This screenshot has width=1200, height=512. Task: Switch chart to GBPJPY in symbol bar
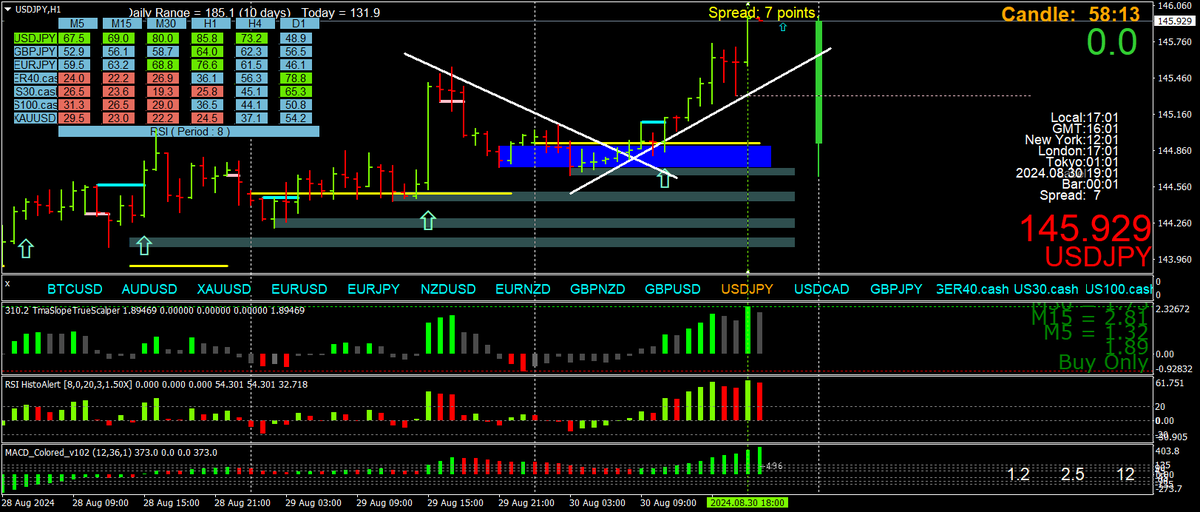896,289
